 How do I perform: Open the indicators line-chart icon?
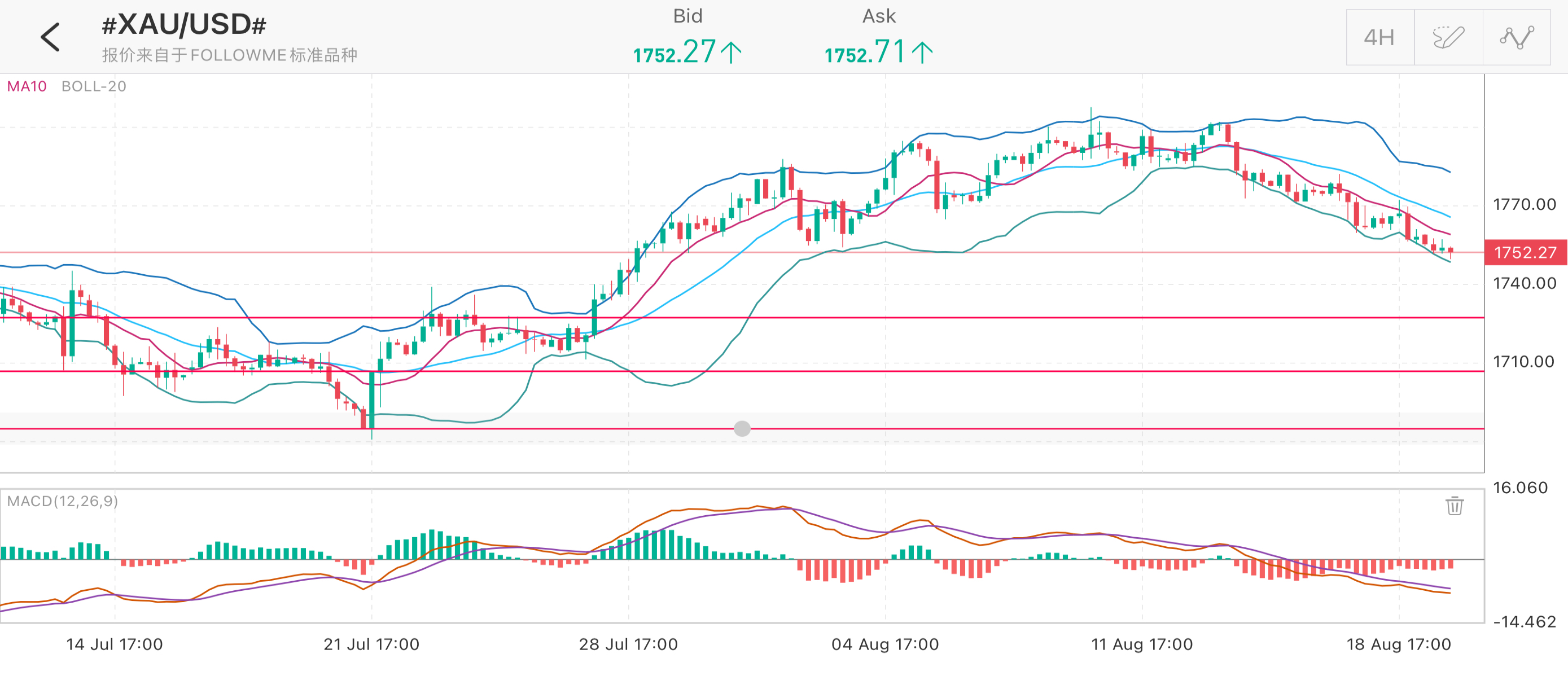click(1516, 38)
